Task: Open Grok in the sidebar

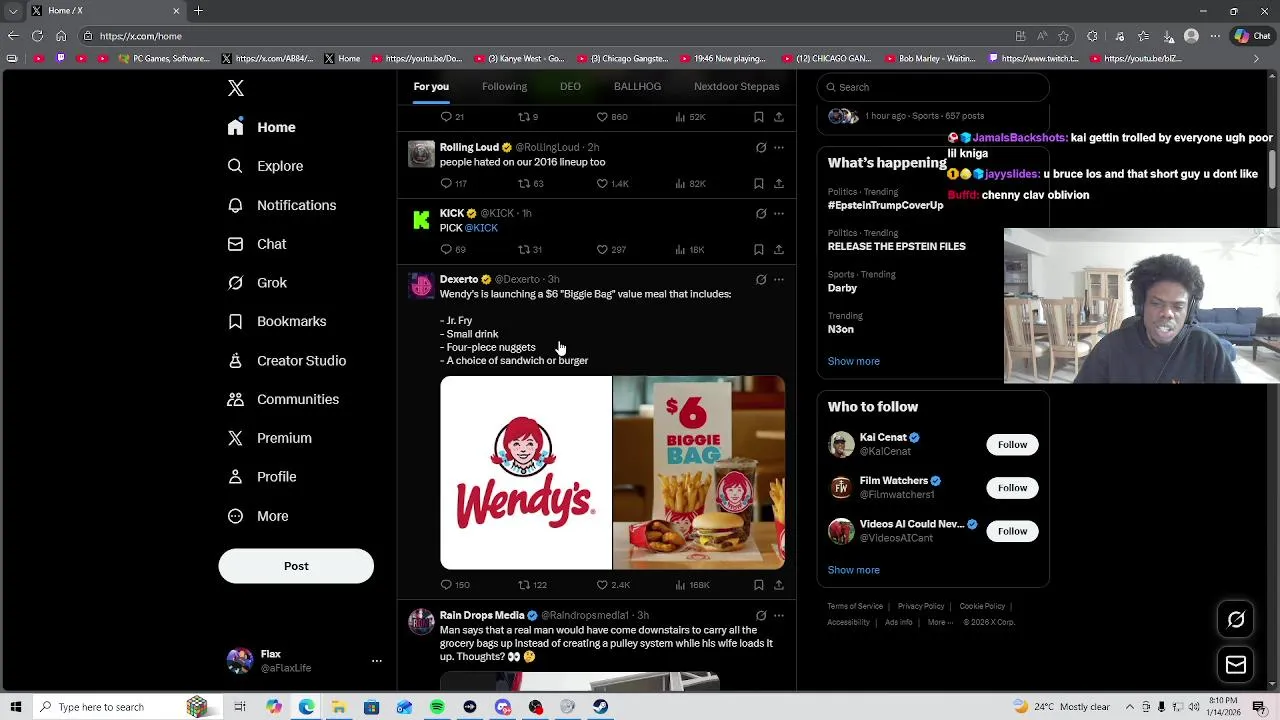Action: 256,283
